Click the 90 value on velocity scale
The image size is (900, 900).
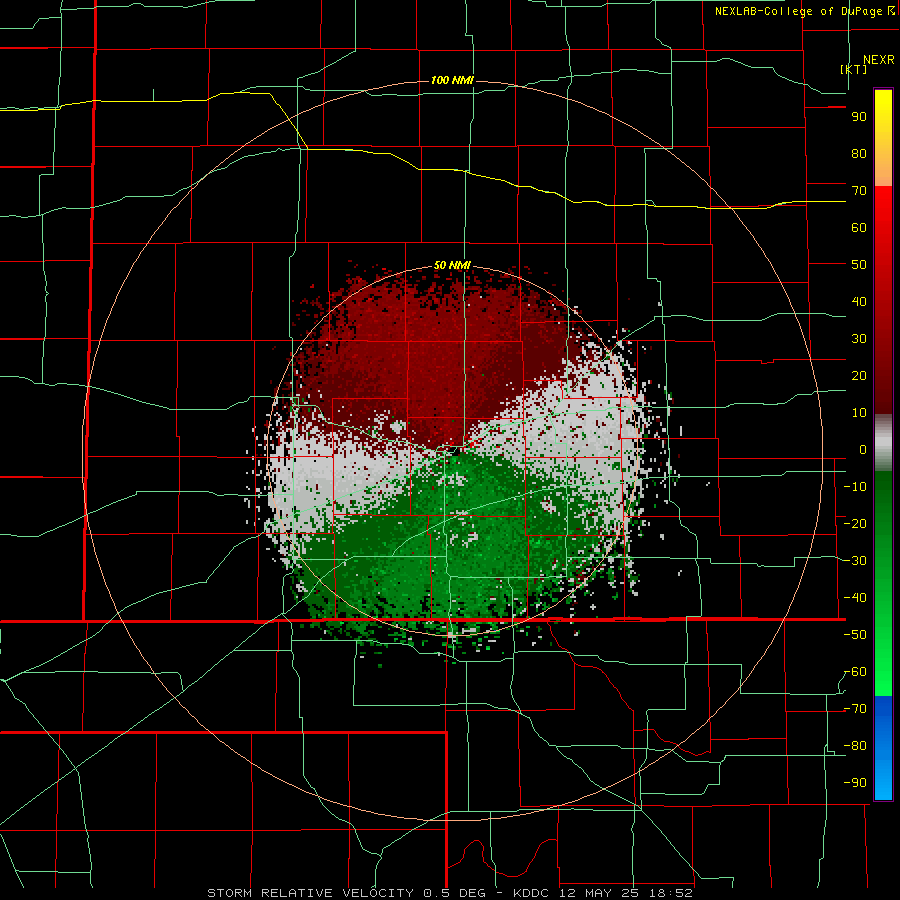coord(859,117)
